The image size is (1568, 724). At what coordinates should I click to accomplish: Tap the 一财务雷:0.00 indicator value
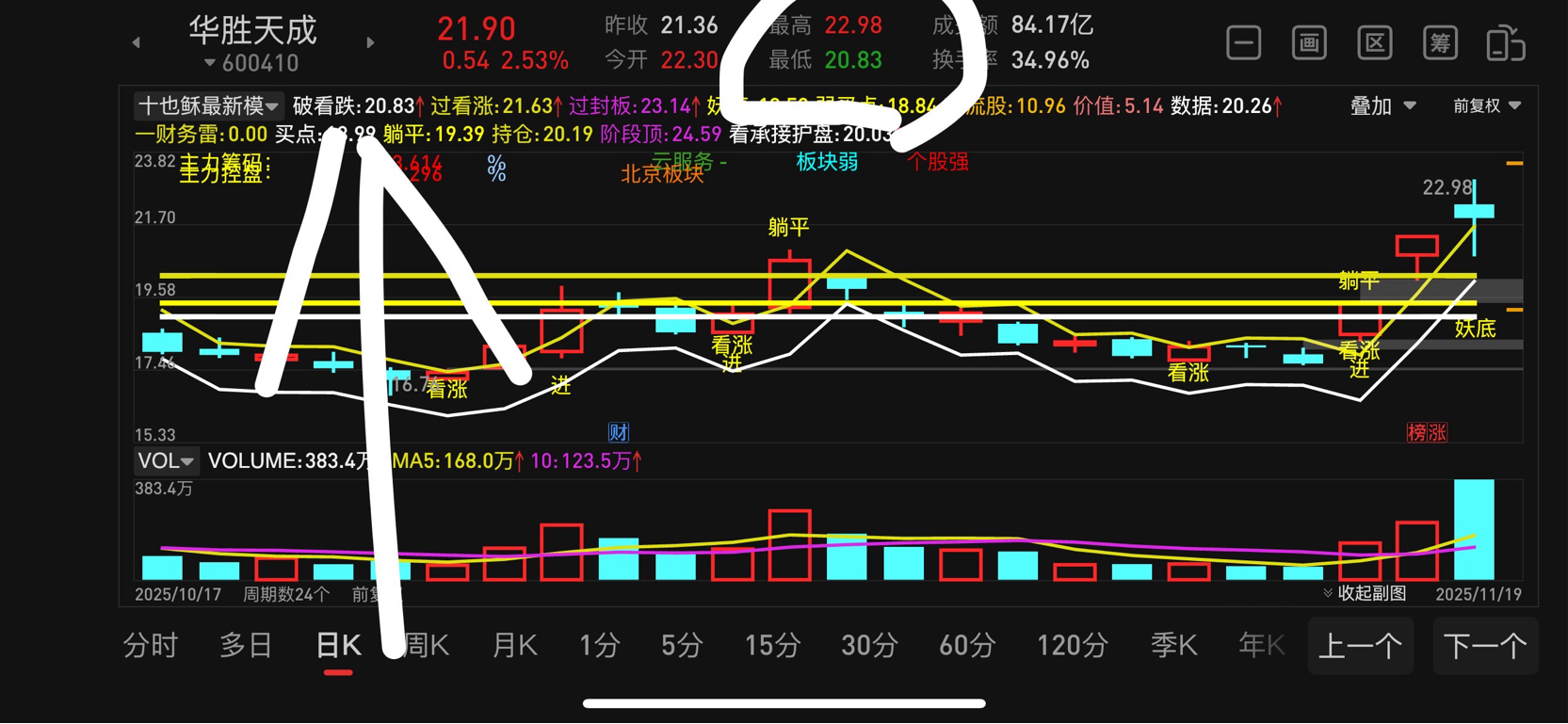(201, 134)
